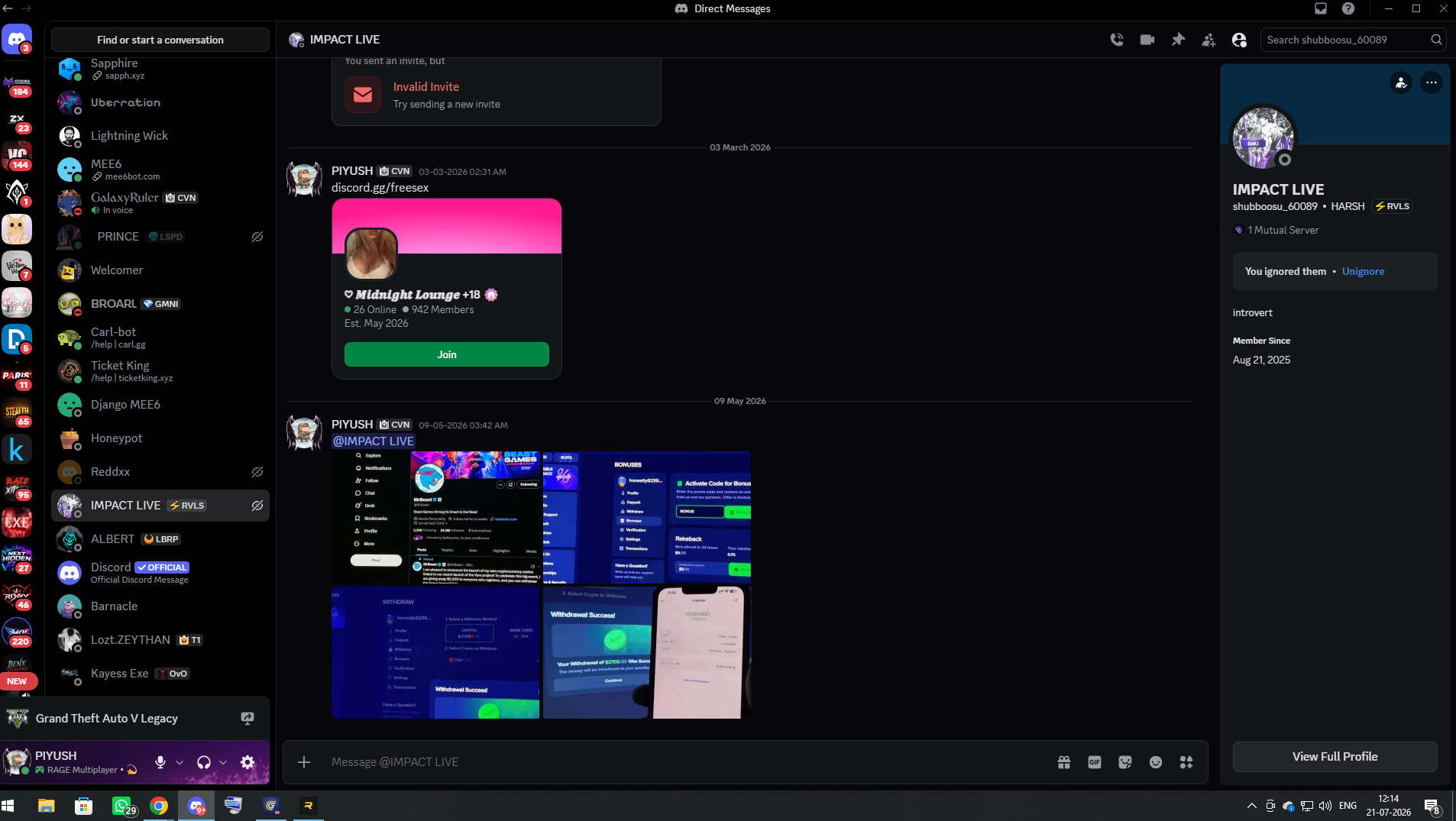Open IMPACT LIVE's avatar in profile panel
The image size is (1456, 821).
(x=1263, y=138)
